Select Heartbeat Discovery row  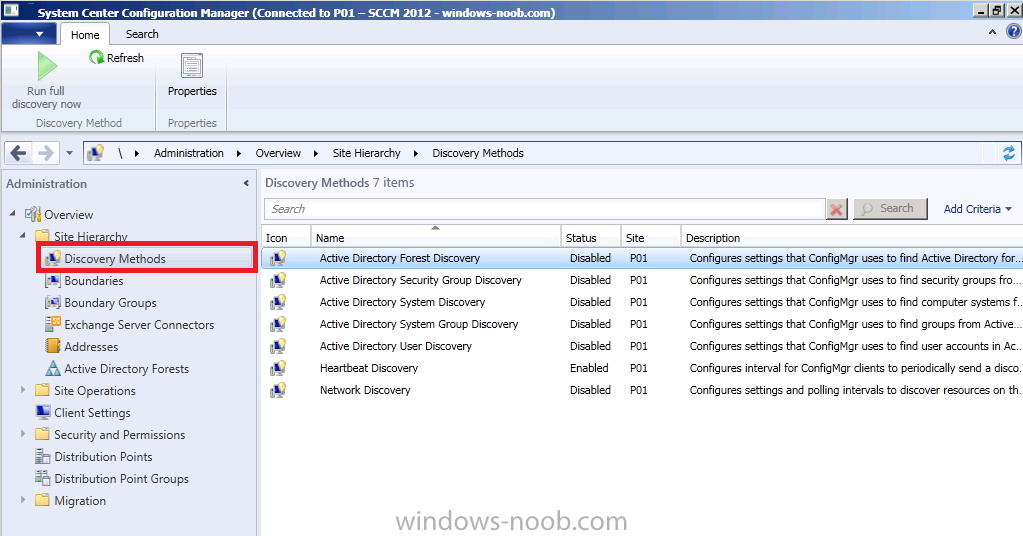pyautogui.click(x=642, y=368)
